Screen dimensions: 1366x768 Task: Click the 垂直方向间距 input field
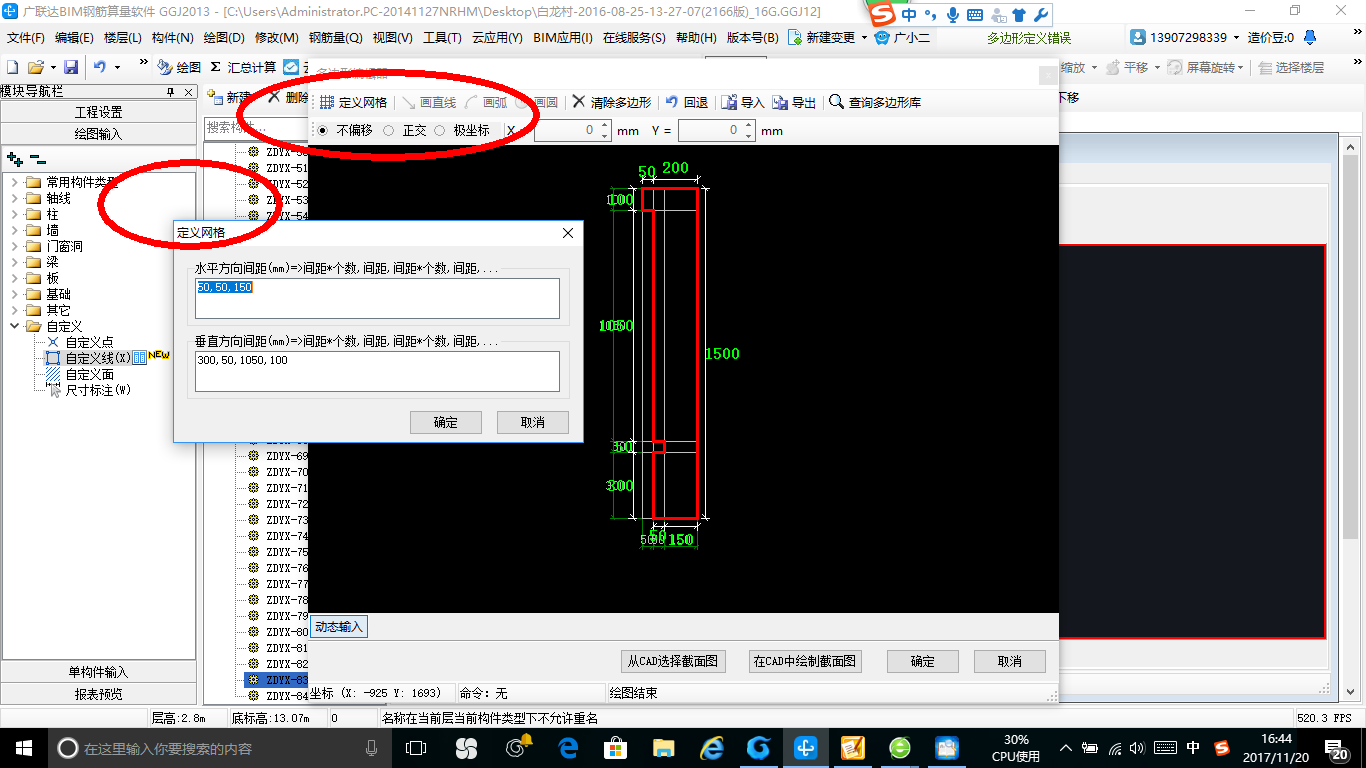pos(378,371)
